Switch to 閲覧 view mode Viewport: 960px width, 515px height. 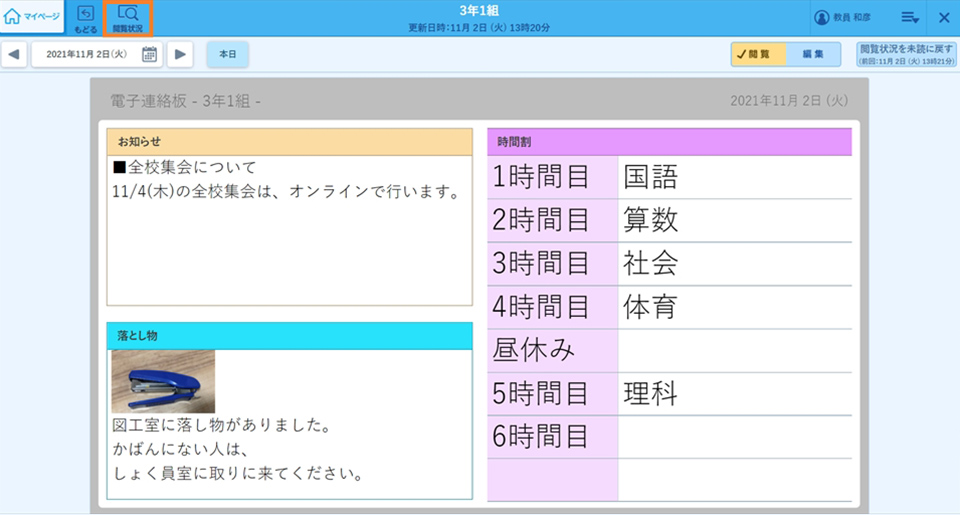758,55
